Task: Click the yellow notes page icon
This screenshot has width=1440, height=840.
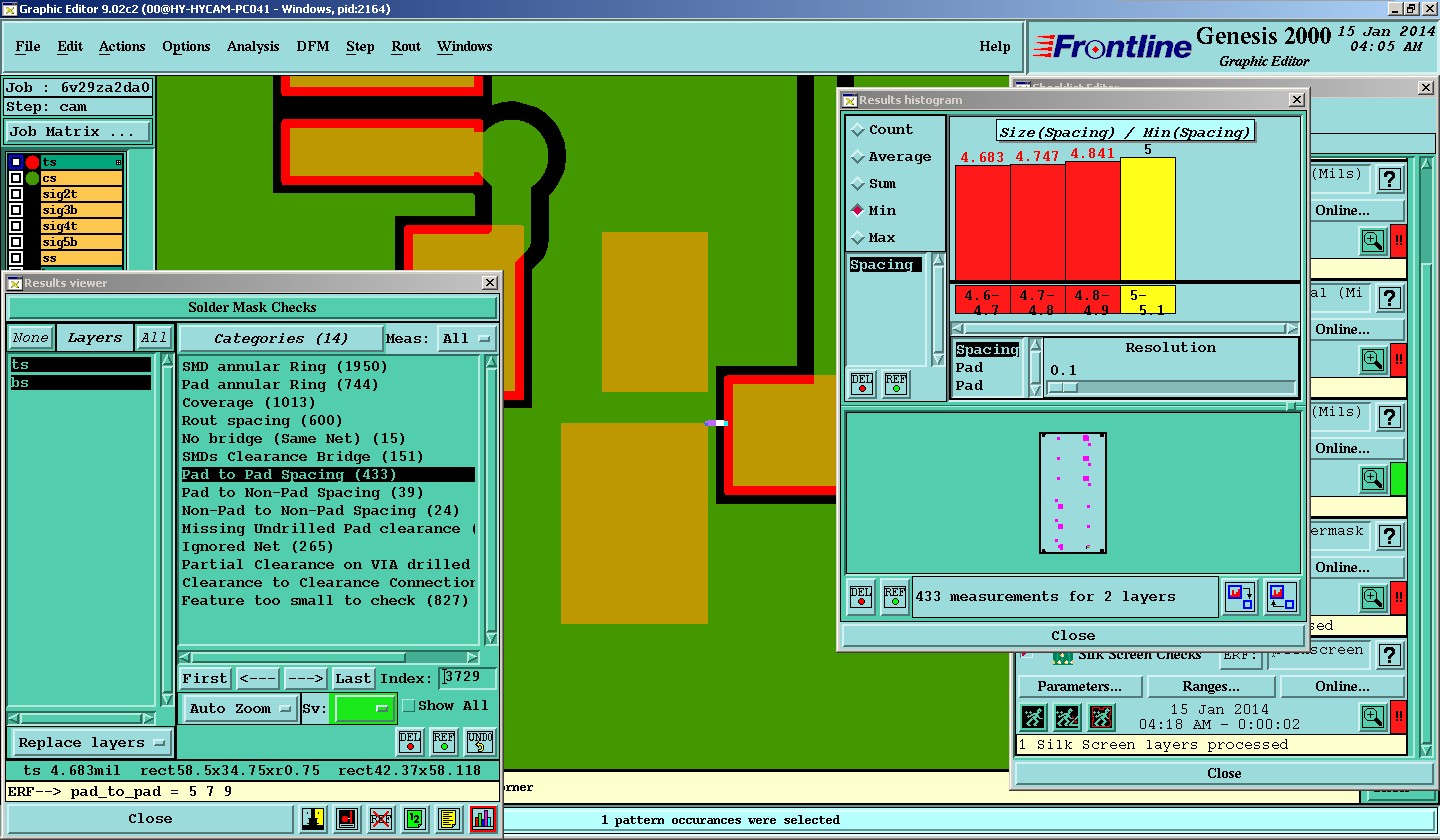Action: 449,819
